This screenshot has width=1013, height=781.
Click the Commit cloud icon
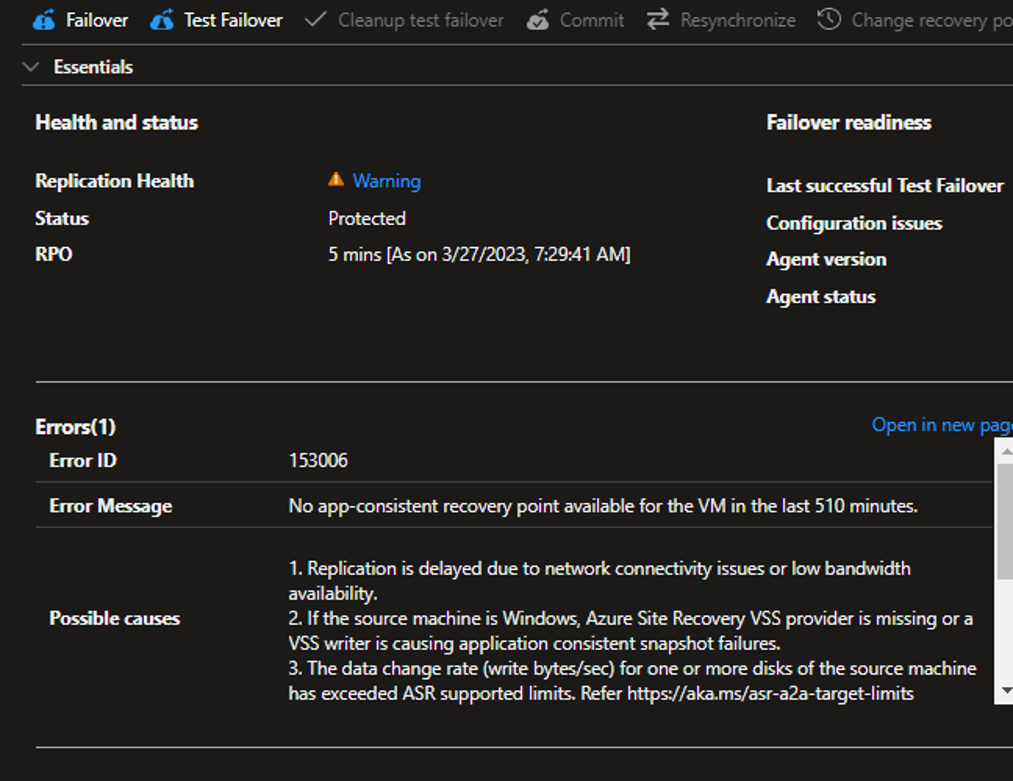tap(538, 21)
